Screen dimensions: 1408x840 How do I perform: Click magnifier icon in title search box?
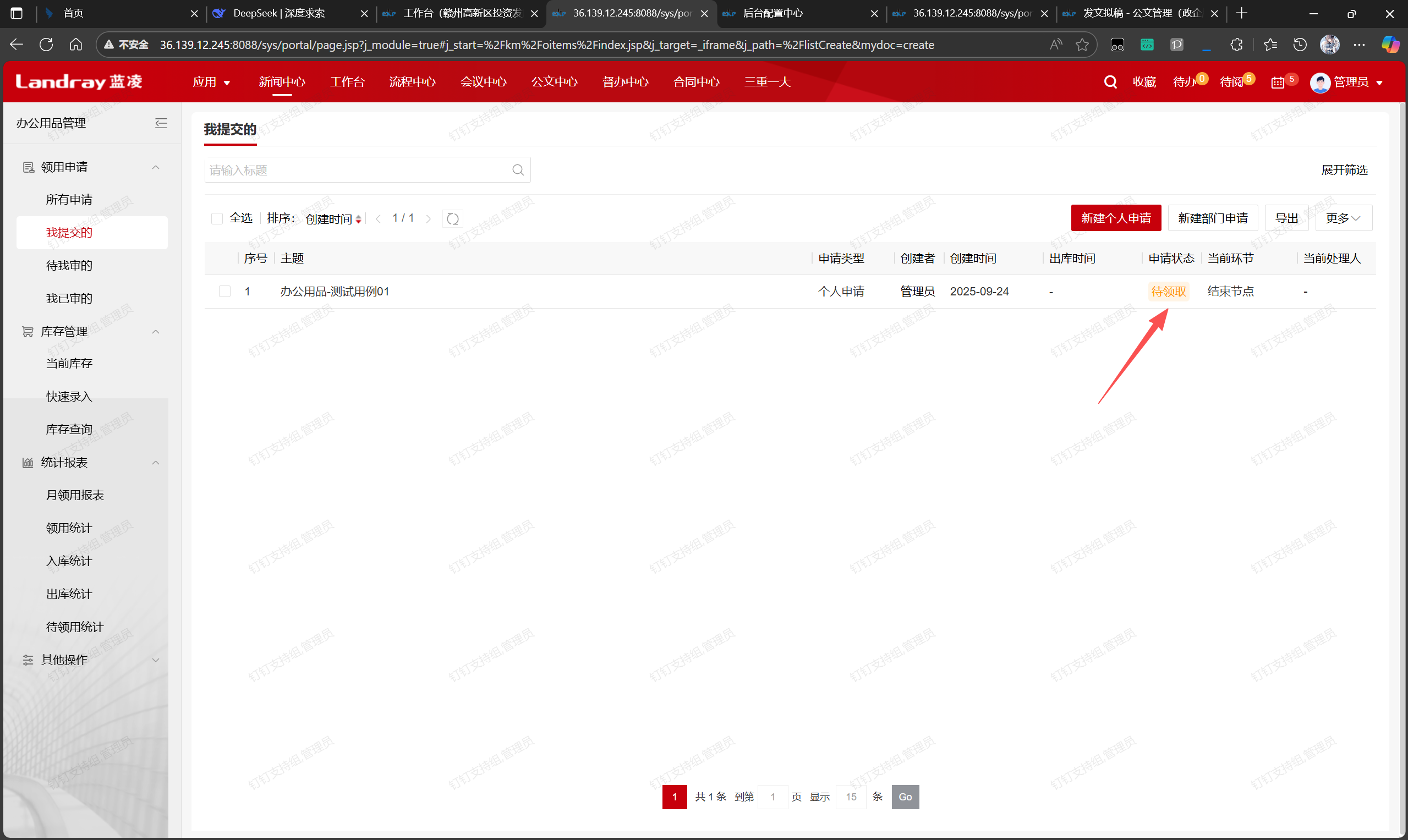point(517,170)
